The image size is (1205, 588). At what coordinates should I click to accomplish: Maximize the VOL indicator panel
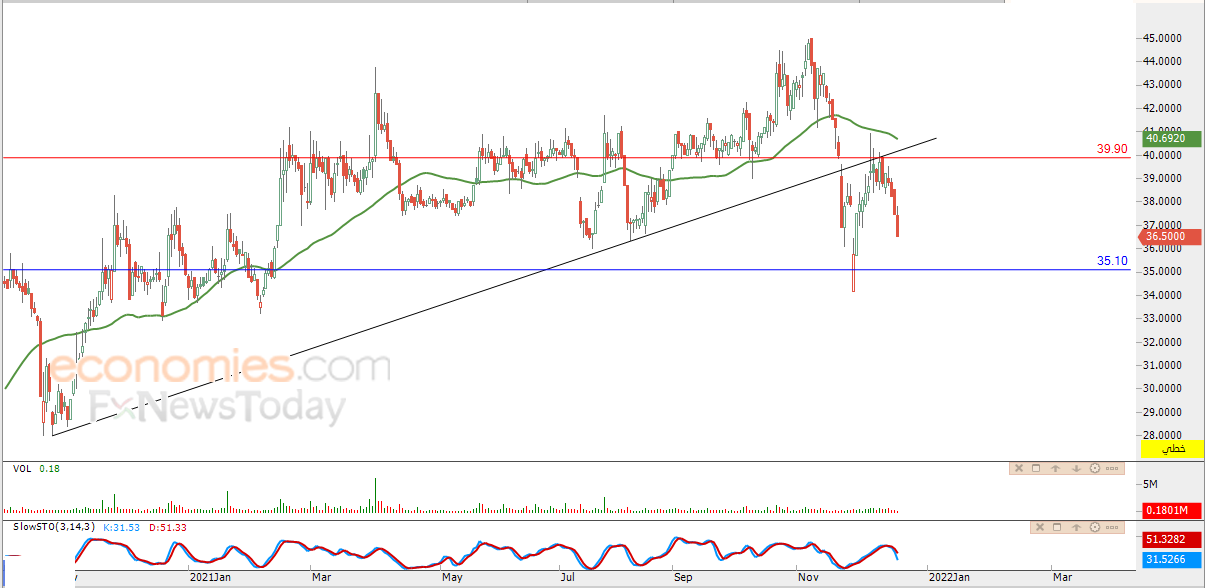coord(1036,468)
